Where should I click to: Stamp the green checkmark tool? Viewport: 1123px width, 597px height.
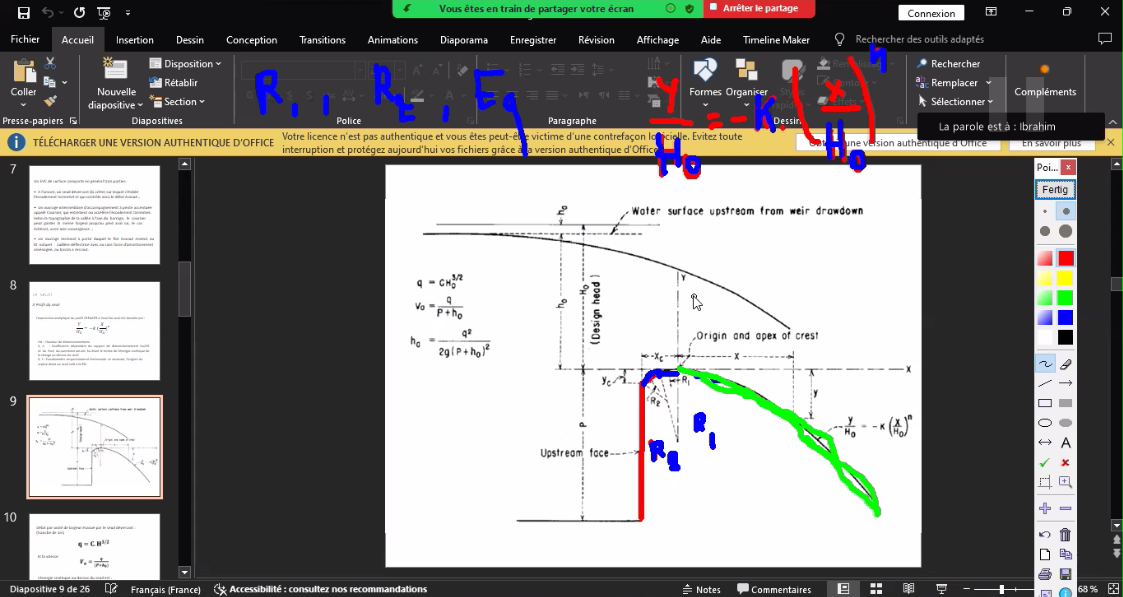(x=1045, y=462)
